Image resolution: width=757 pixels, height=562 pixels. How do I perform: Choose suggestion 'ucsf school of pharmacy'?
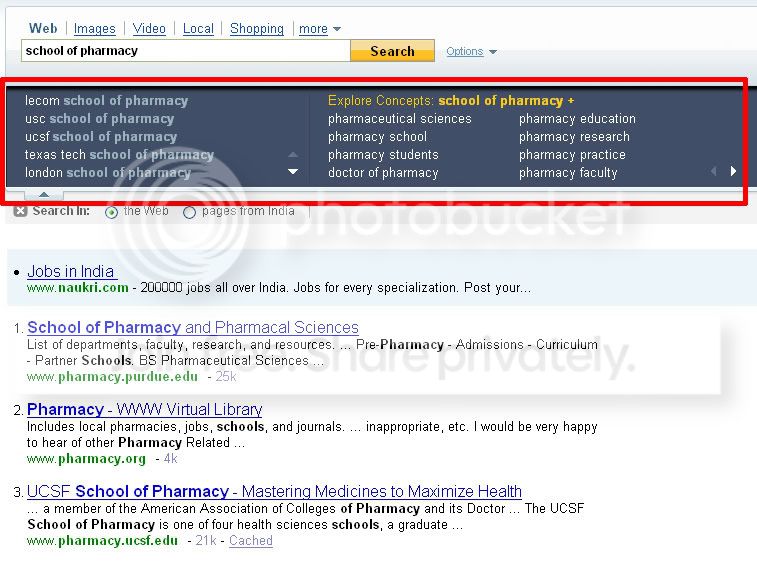point(101,137)
